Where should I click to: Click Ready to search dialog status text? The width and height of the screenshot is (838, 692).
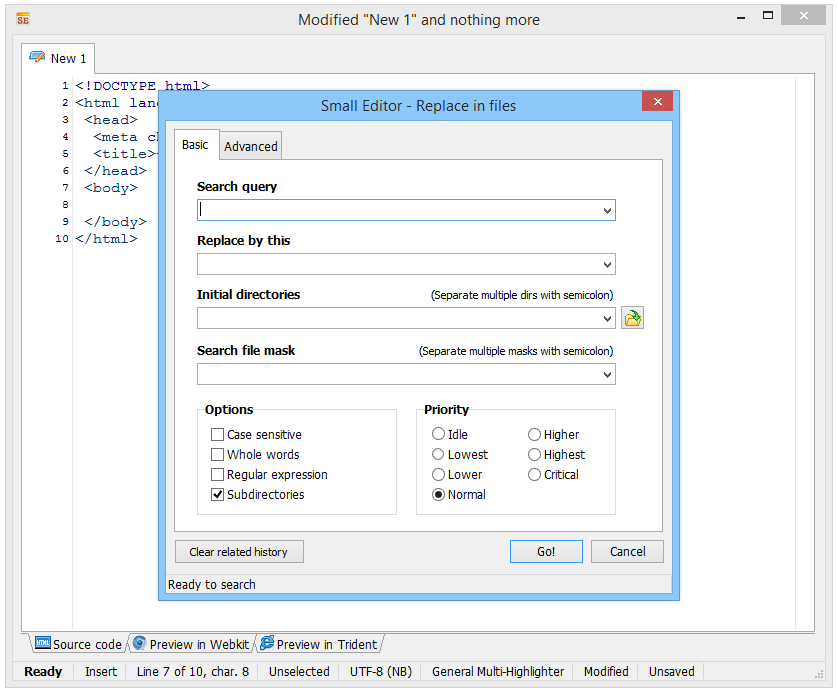[212, 585]
